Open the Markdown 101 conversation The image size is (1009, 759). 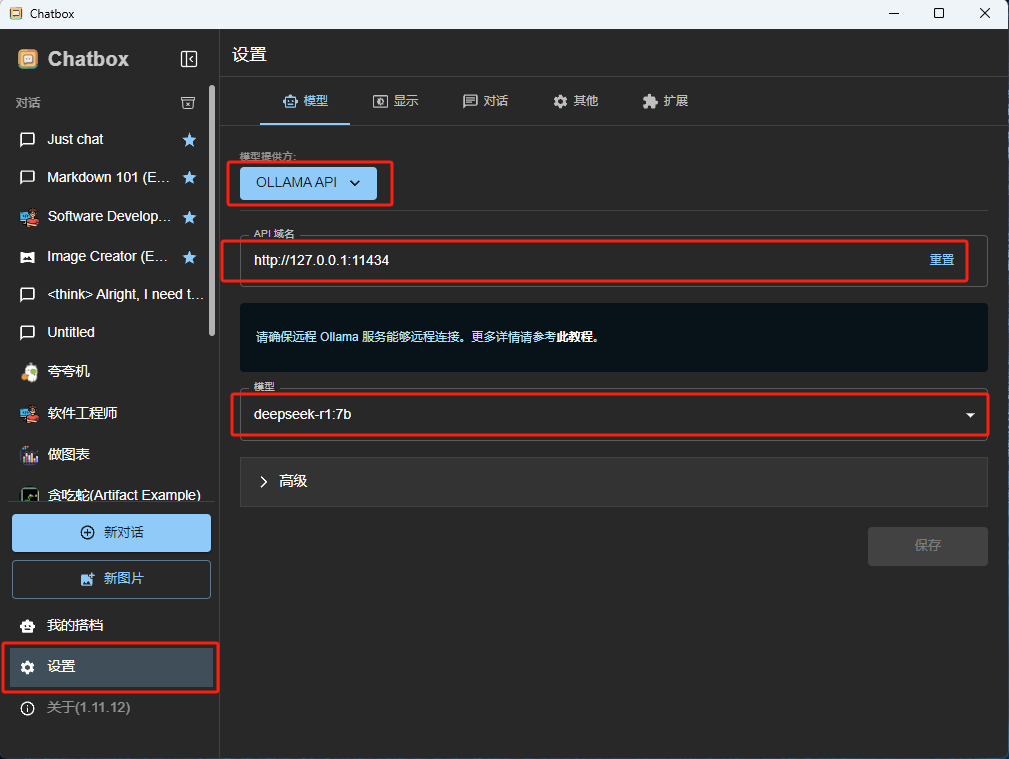coord(108,178)
